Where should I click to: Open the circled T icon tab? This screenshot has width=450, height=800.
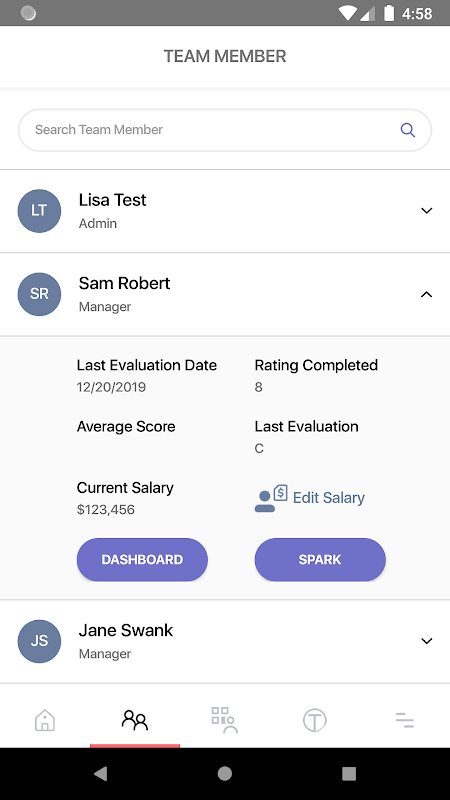pos(315,720)
